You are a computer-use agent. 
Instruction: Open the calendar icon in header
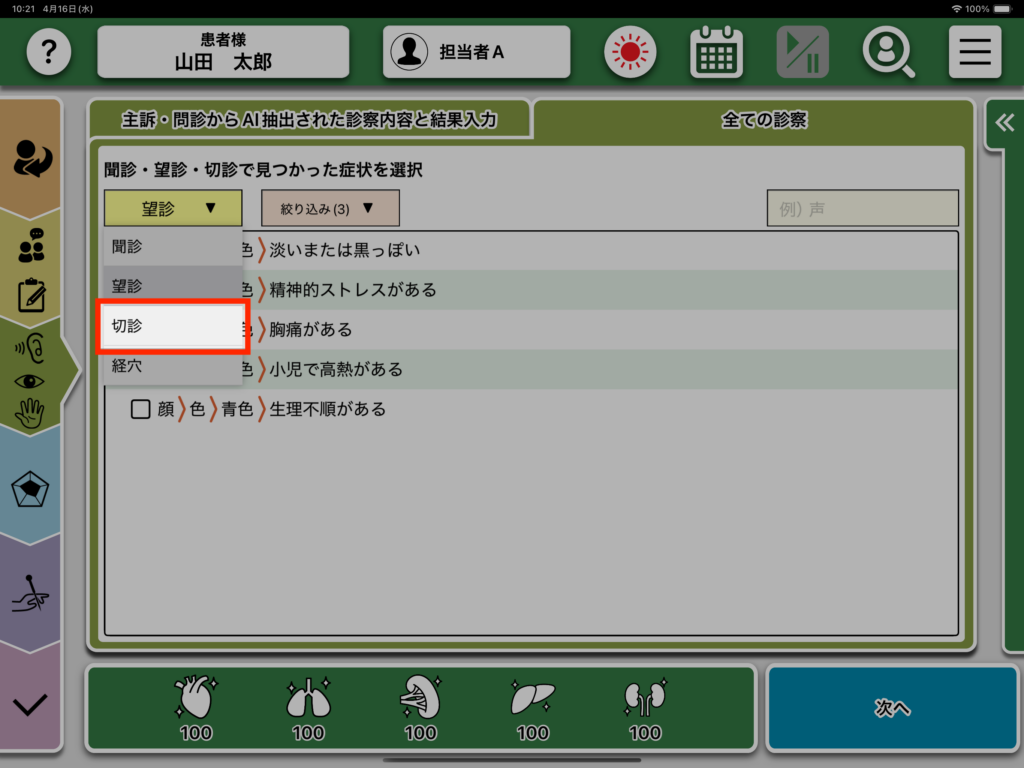pos(716,52)
